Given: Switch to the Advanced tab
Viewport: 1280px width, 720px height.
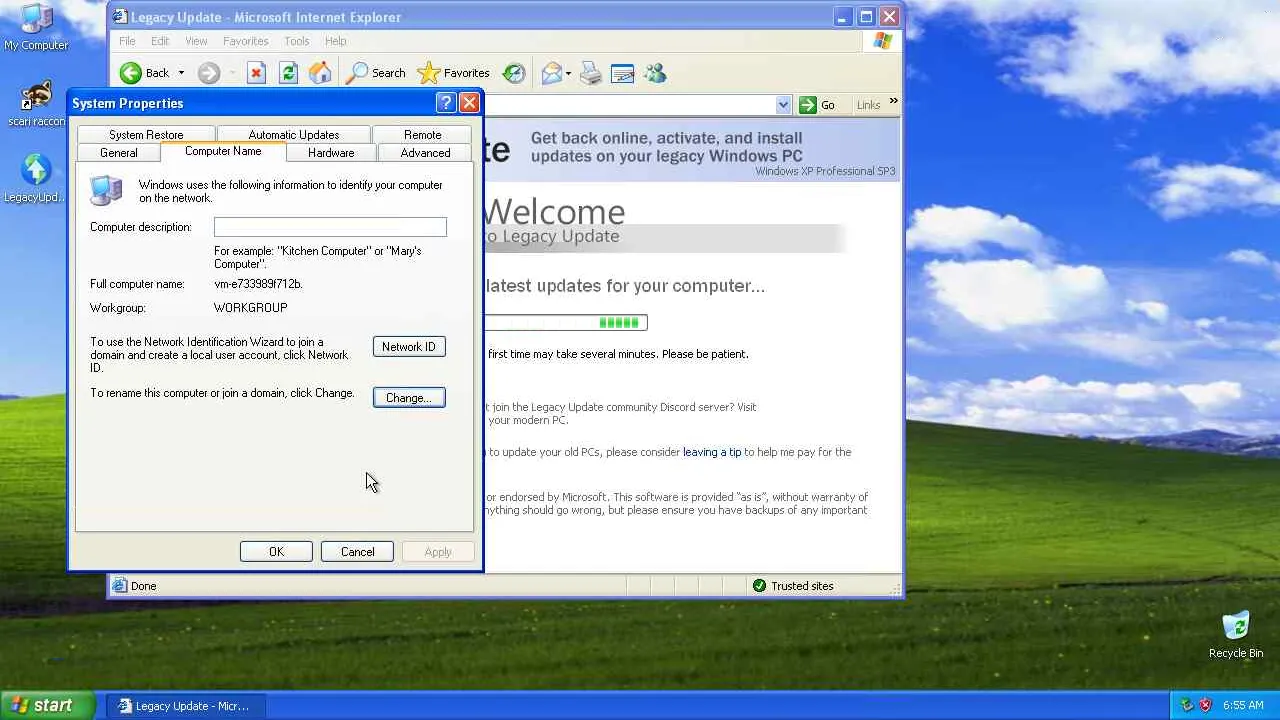Looking at the screenshot, I should (x=425, y=153).
